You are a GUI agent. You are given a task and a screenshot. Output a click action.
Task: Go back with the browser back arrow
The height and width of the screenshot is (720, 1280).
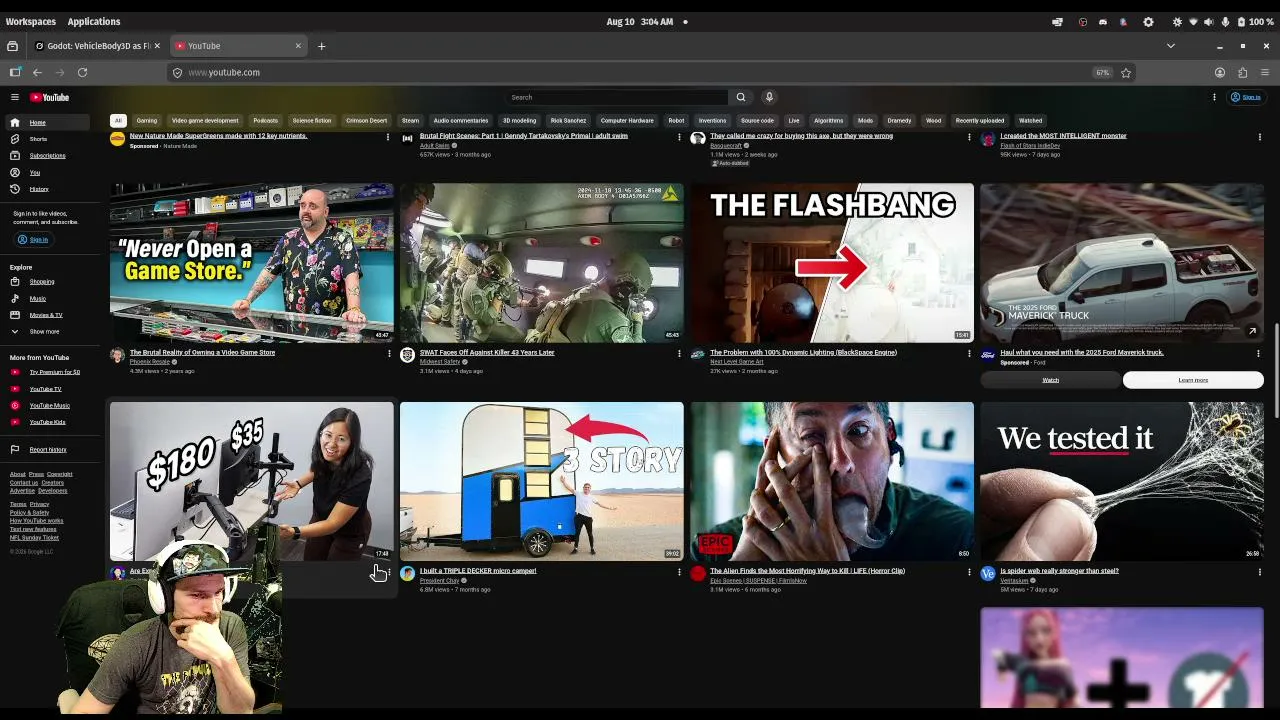(37, 72)
